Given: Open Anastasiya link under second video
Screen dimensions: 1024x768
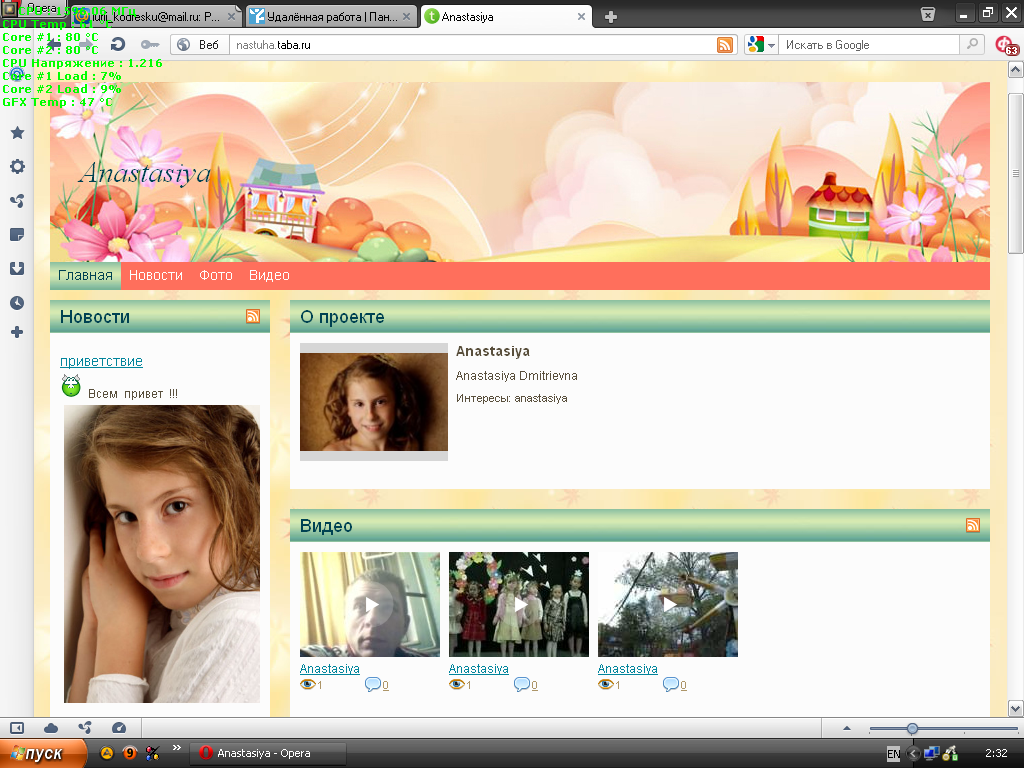Looking at the screenshot, I should [x=478, y=669].
